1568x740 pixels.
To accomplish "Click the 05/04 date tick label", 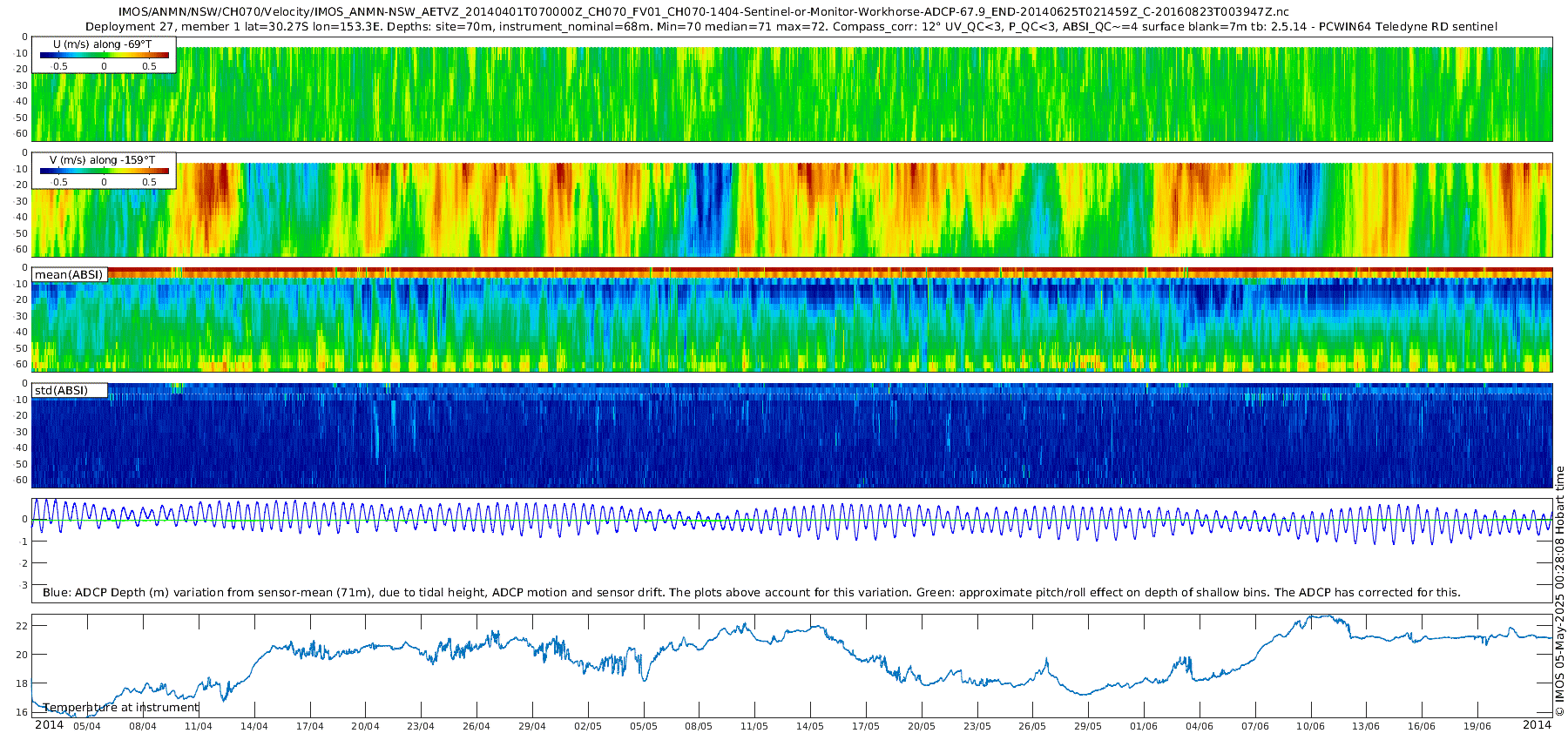I will (x=86, y=726).
